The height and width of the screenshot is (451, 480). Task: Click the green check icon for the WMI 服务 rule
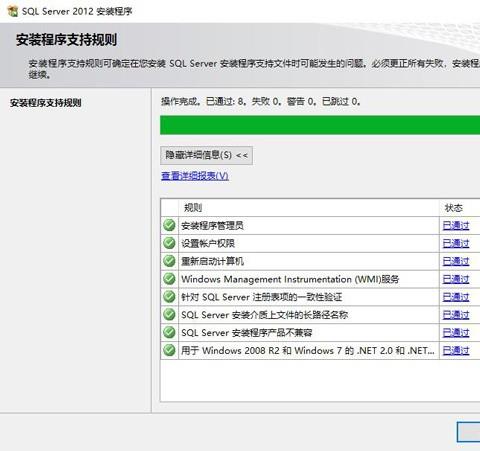169,279
